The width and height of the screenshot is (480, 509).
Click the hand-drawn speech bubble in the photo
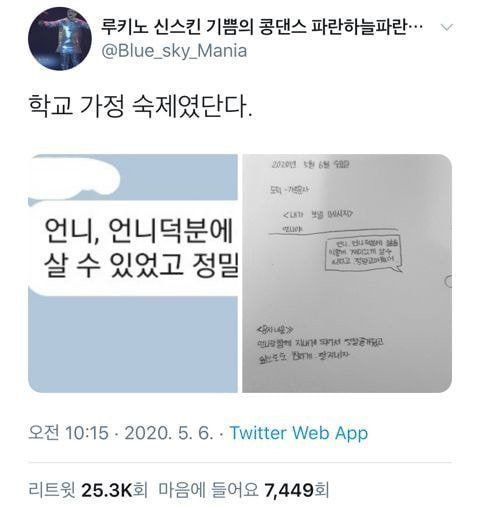point(364,254)
